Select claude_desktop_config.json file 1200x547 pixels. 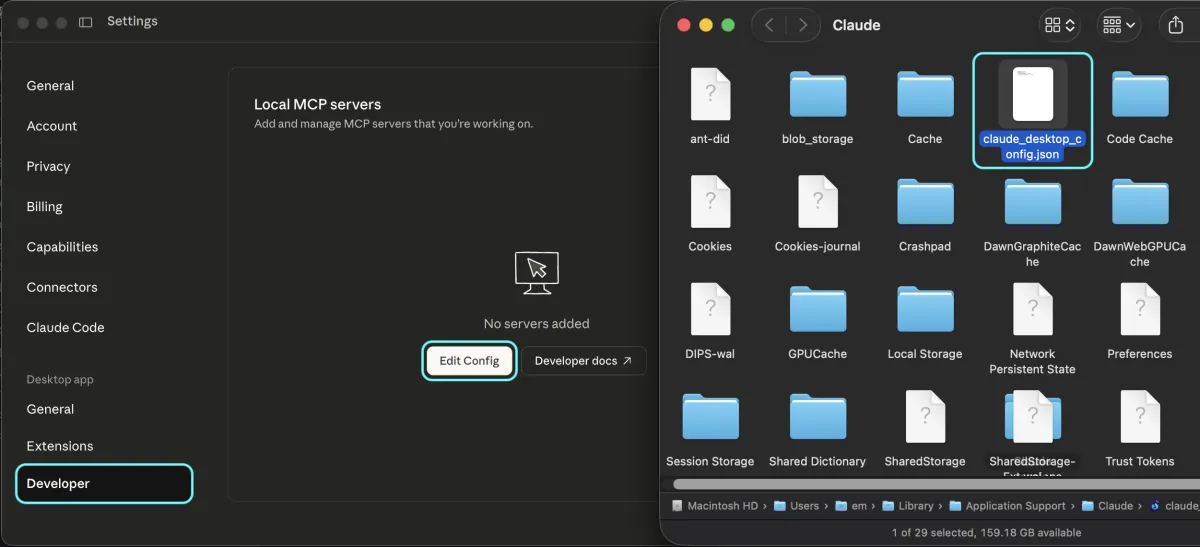coord(1033,109)
